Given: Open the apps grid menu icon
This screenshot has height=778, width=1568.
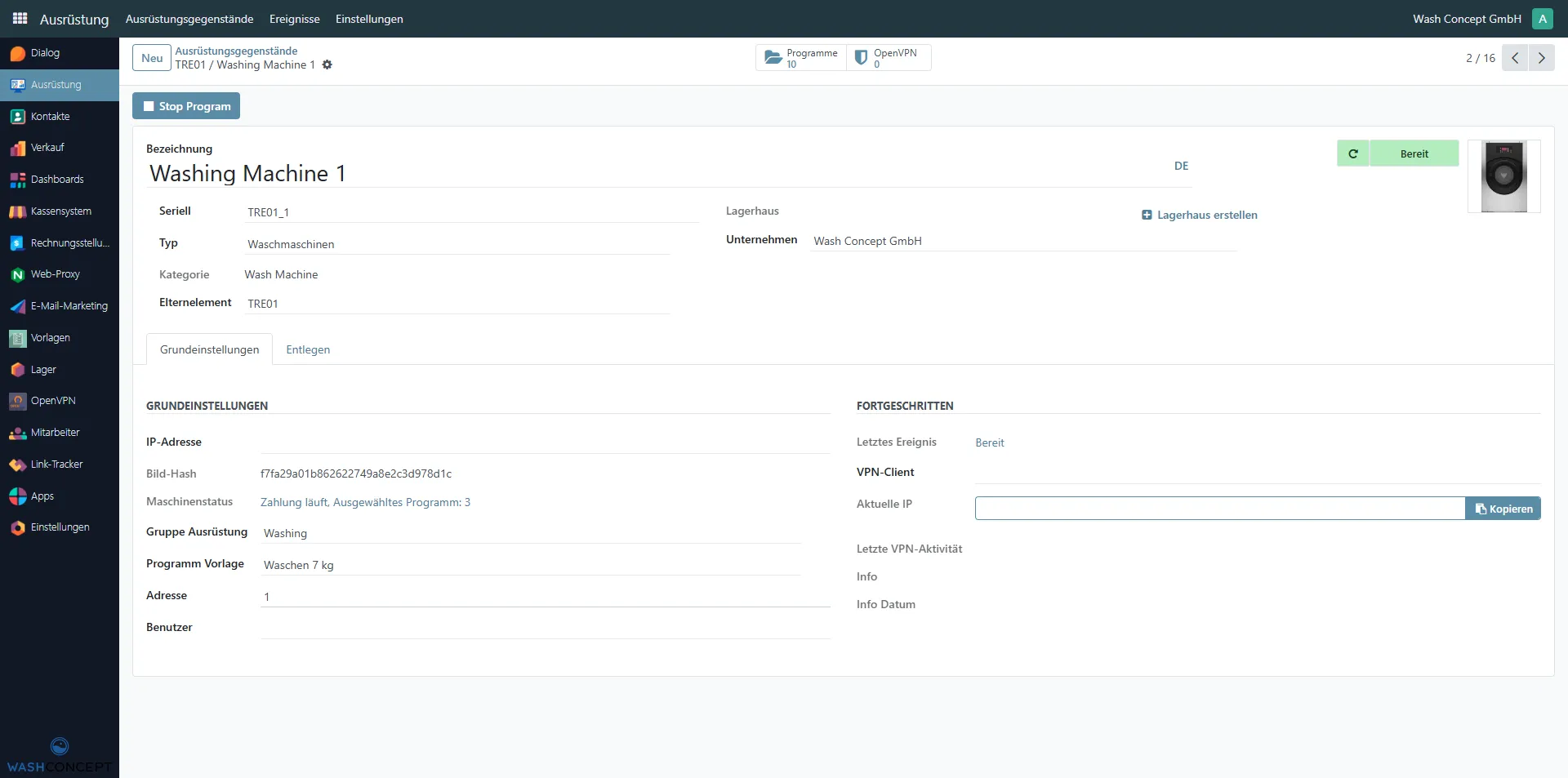Looking at the screenshot, I should 20,18.
